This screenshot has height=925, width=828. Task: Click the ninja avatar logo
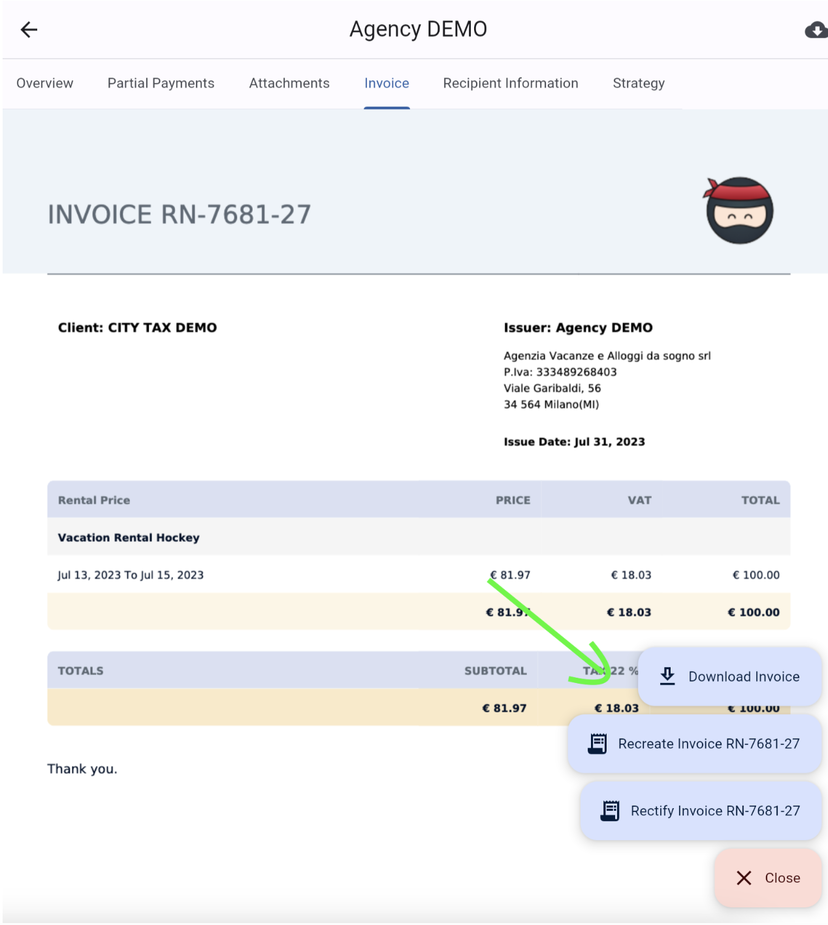click(739, 211)
